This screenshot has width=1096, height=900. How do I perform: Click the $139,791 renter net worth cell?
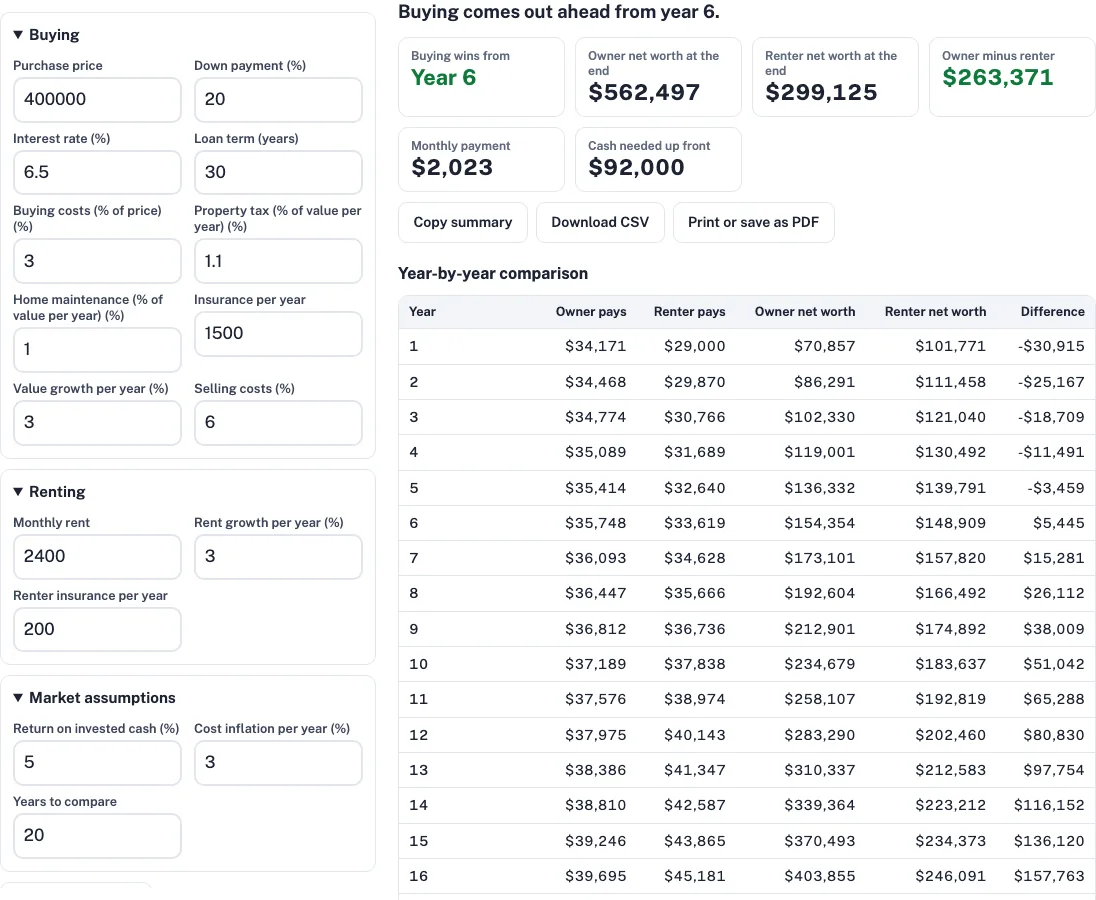pyautogui.click(x=951, y=488)
